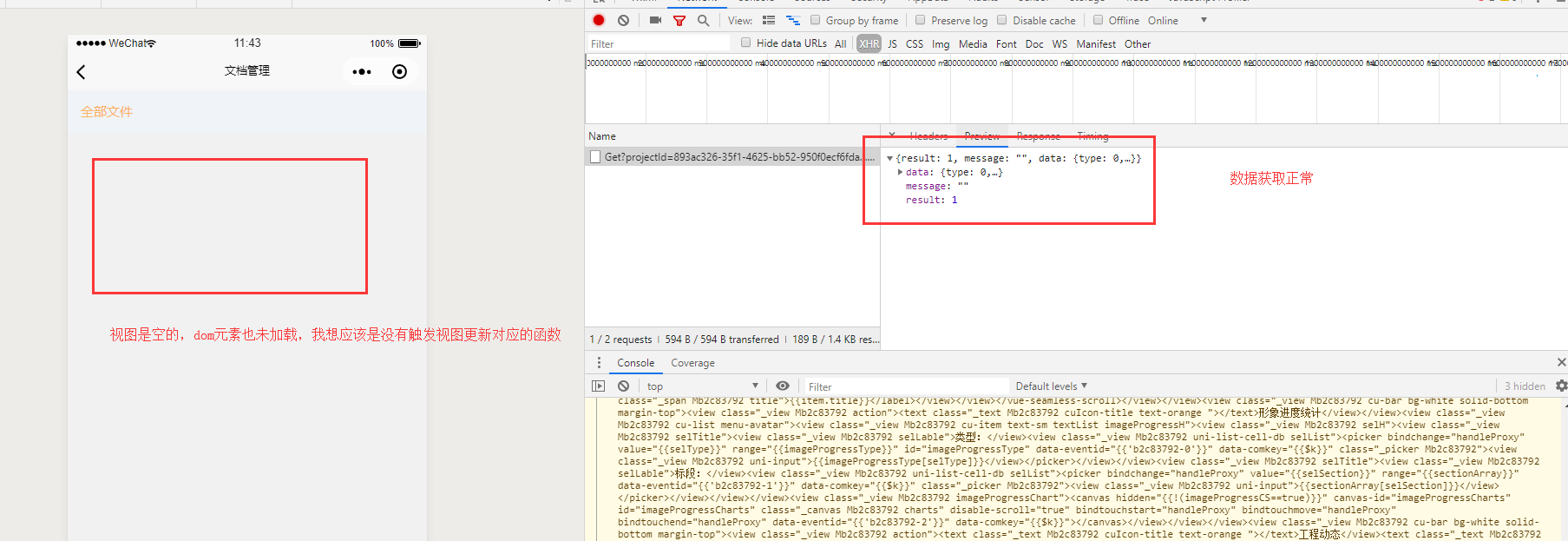The image size is (1568, 541).
Task: Go back in WeChat mini program
Action: coord(82,72)
